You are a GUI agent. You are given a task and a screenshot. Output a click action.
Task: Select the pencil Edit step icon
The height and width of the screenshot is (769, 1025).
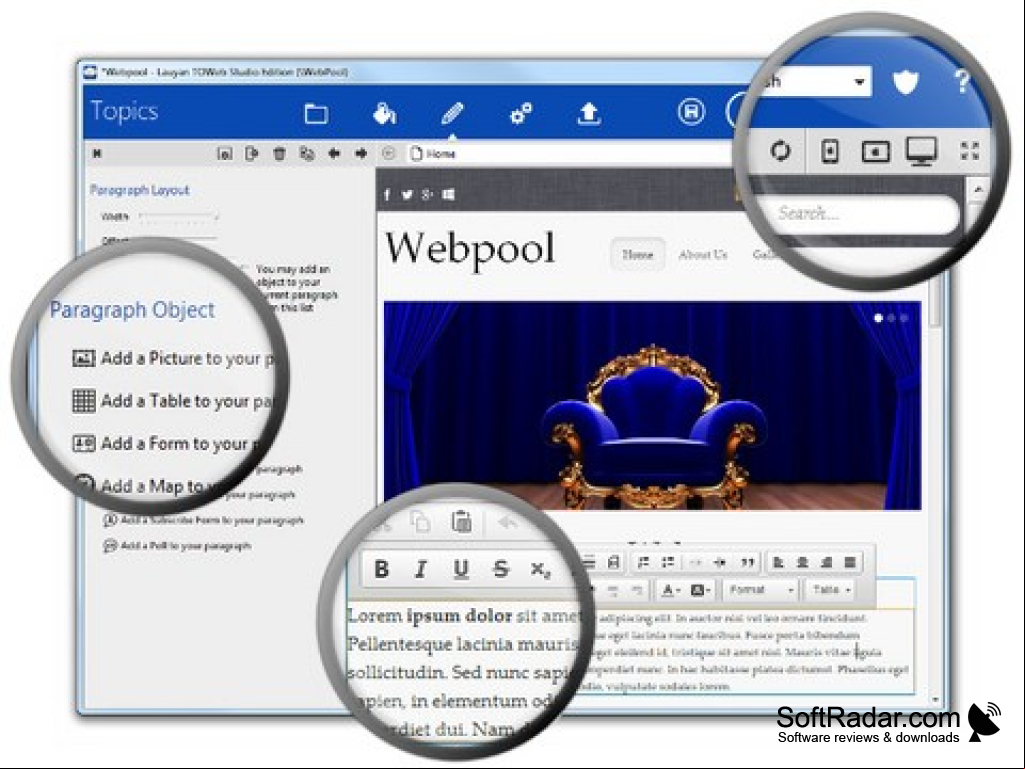pyautogui.click(x=452, y=114)
